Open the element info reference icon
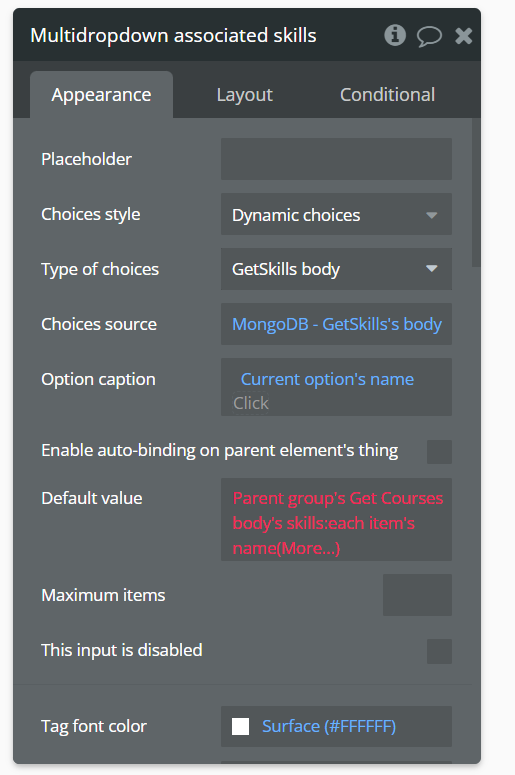This screenshot has width=515, height=775. tap(395, 36)
